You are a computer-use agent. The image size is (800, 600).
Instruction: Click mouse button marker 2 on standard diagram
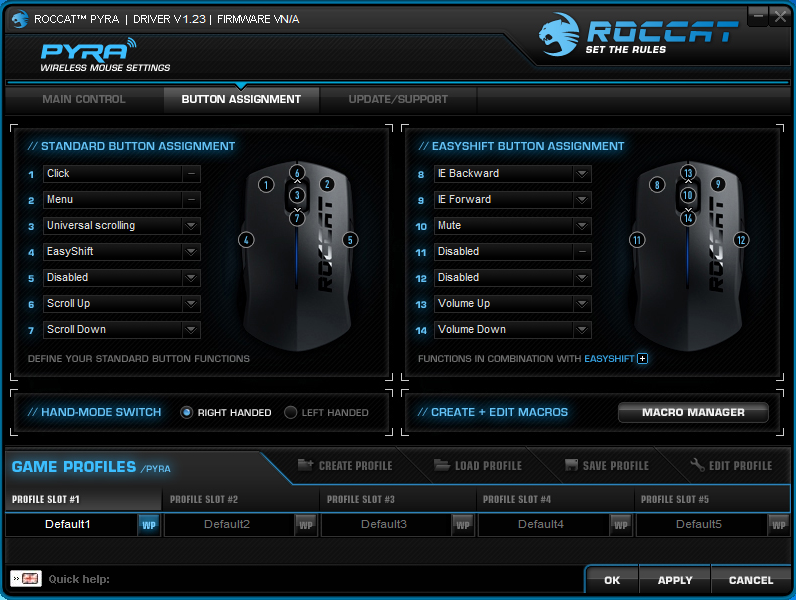[327, 185]
